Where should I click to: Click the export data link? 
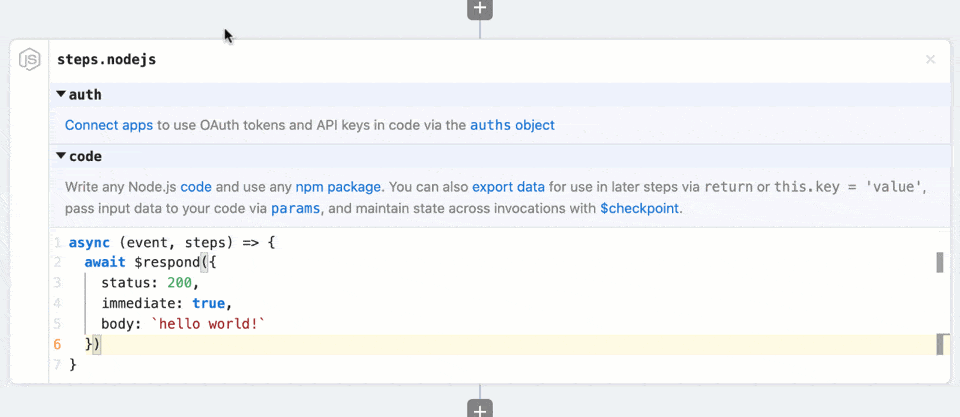508,187
